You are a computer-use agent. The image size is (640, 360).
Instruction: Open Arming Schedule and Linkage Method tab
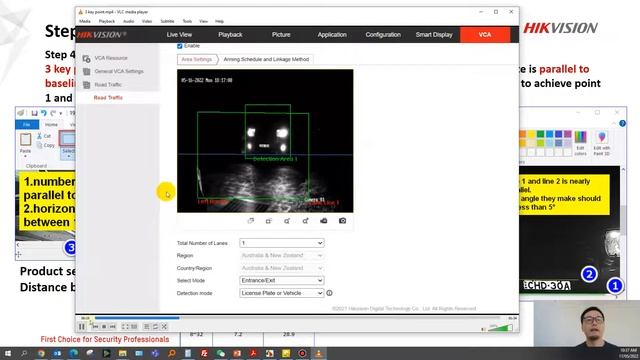point(266,59)
